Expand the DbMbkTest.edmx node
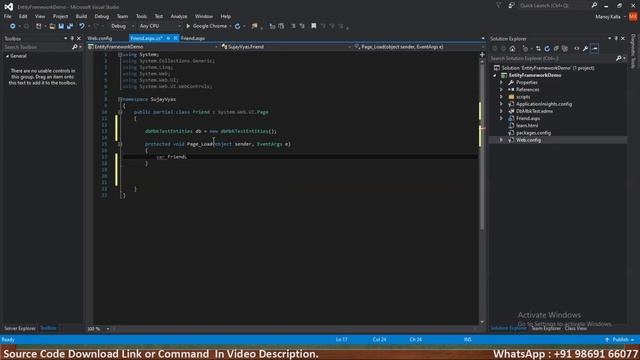Image resolution: width=640 pixels, height=360 pixels. pos(501,111)
